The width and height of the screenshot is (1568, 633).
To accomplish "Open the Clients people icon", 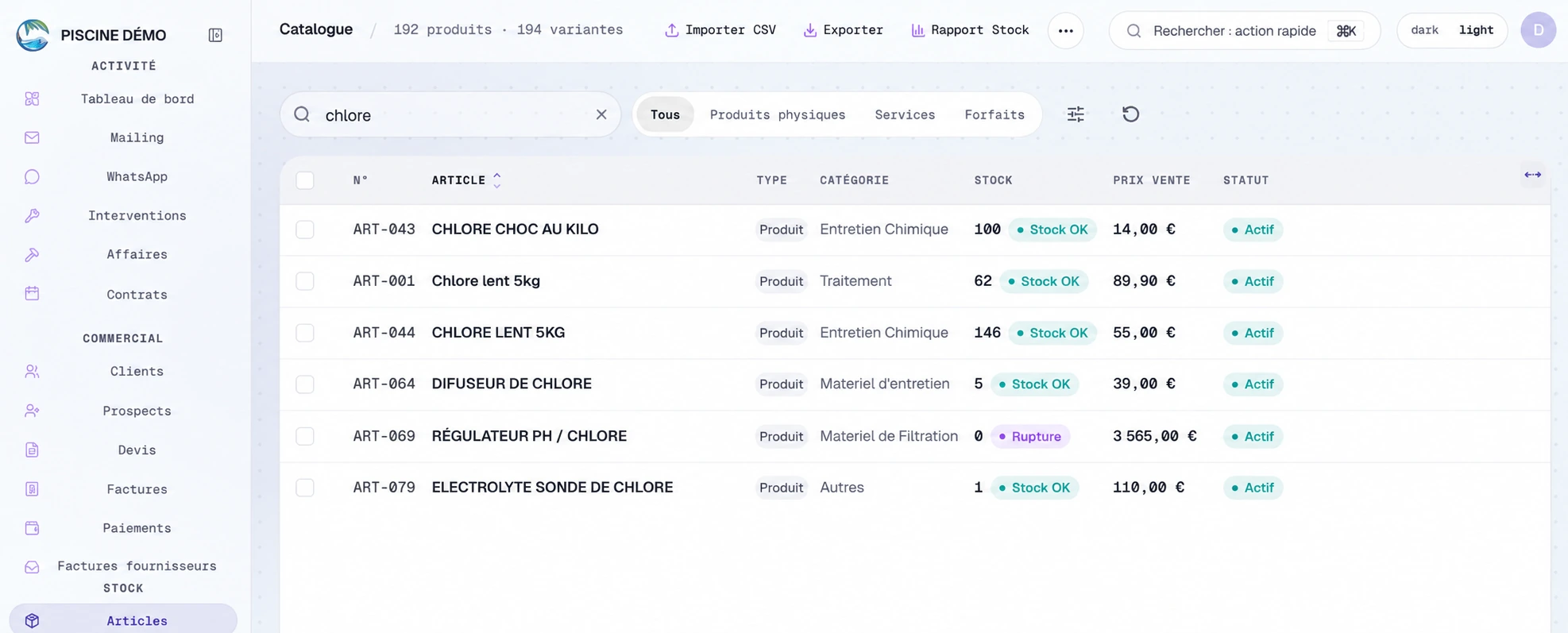I will [32, 371].
